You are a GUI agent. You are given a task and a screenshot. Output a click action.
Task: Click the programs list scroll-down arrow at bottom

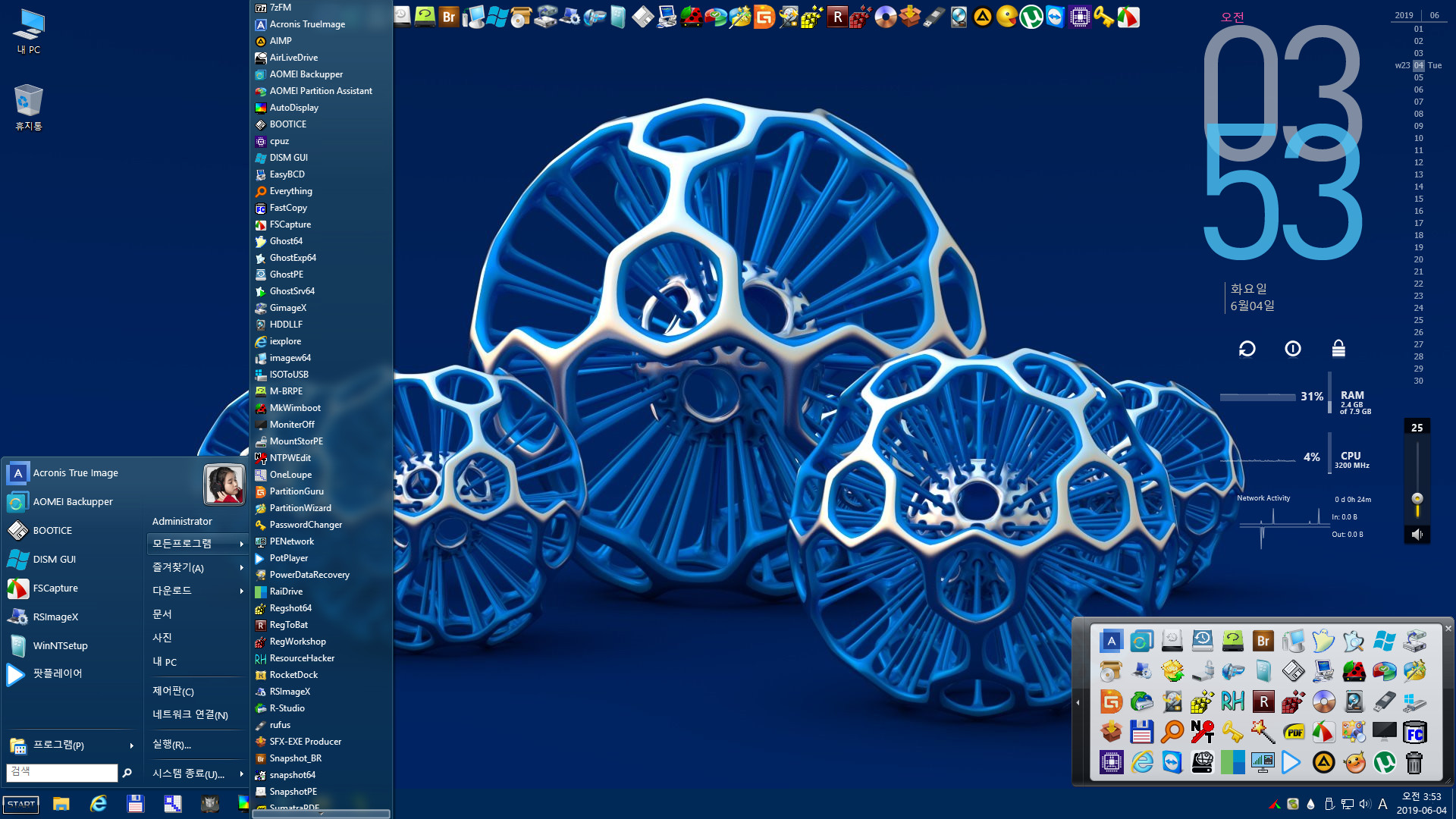(322, 814)
